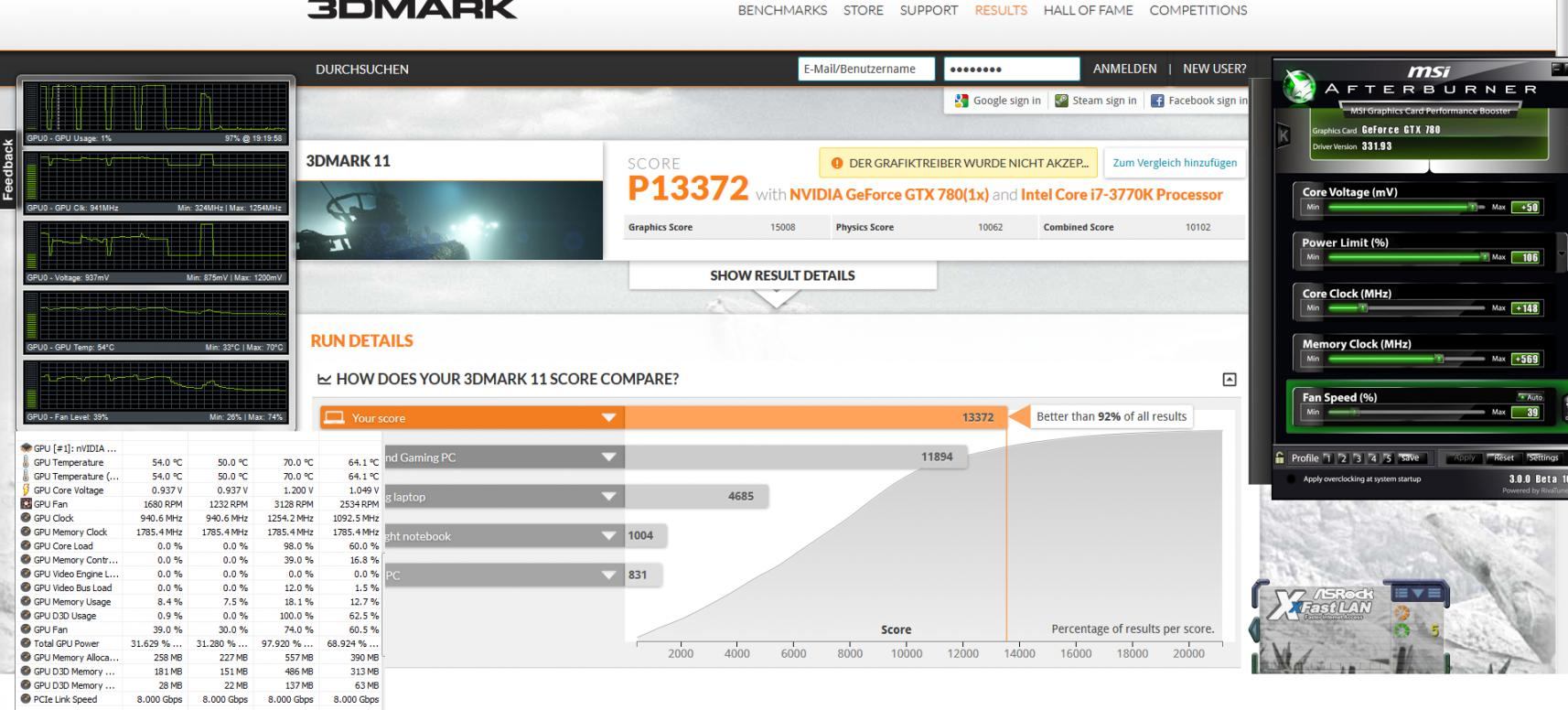Click the lightning bolt icon beside GPU Core Voltage
The height and width of the screenshot is (710, 1568).
[x=26, y=490]
